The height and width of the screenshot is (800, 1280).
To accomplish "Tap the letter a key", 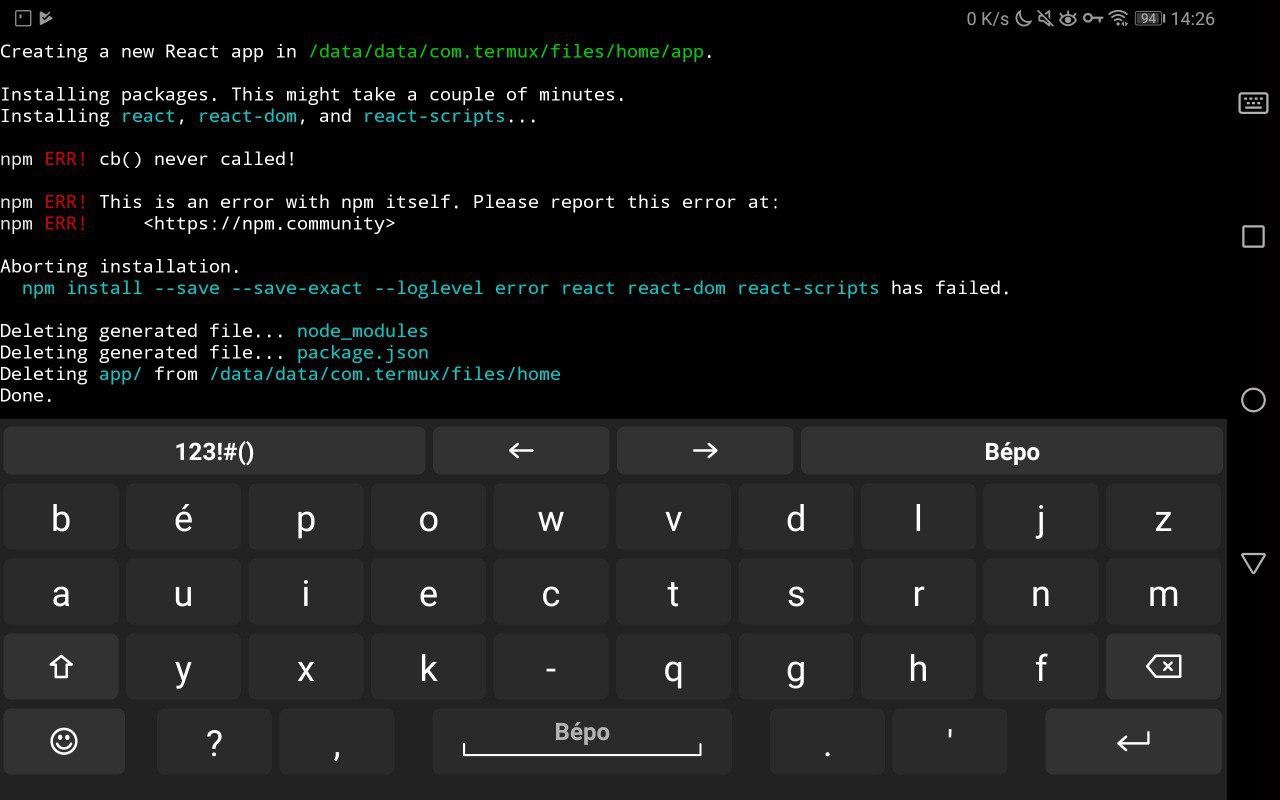I will point(61,593).
